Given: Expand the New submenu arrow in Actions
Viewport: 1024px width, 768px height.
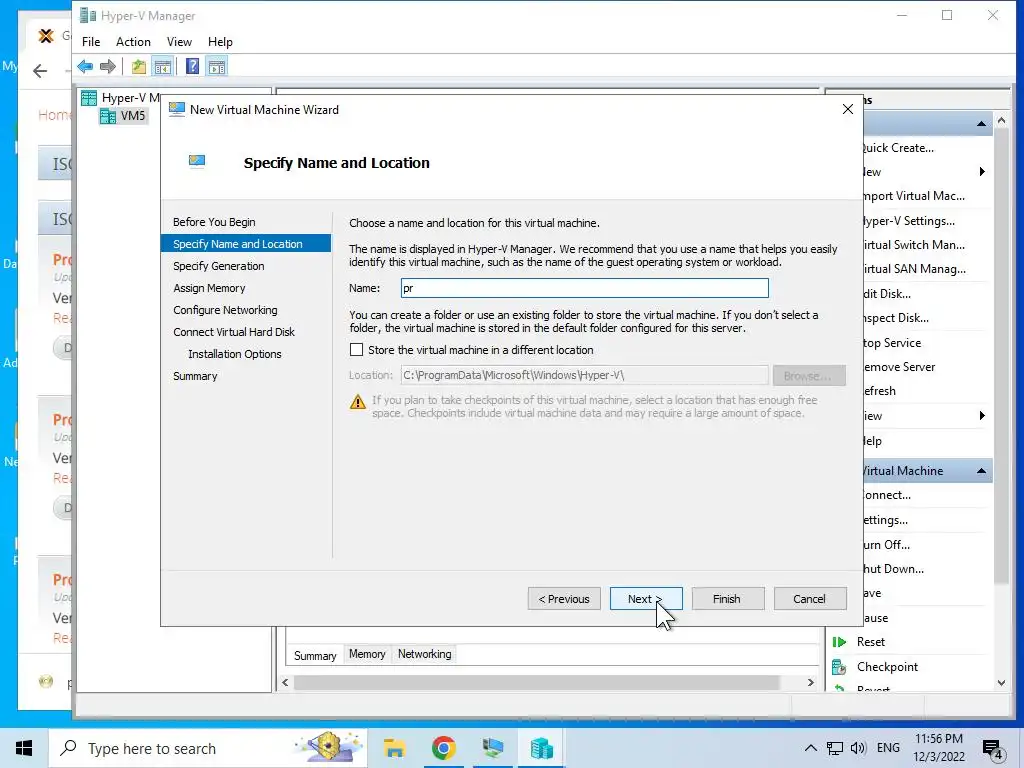Looking at the screenshot, I should 982,172.
